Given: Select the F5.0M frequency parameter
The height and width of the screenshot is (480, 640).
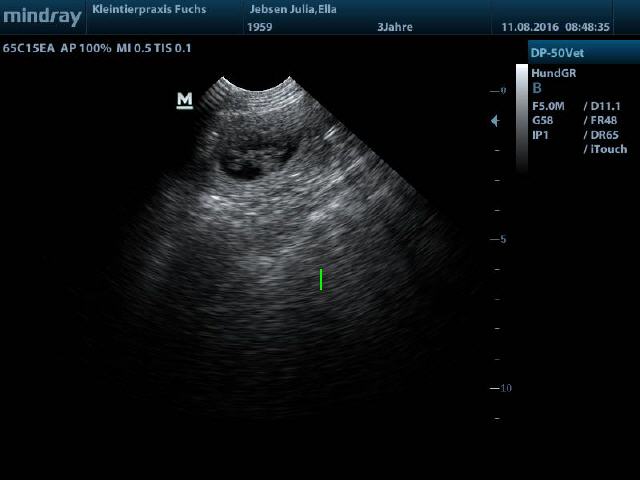Looking at the screenshot, I should pyautogui.click(x=548, y=105).
